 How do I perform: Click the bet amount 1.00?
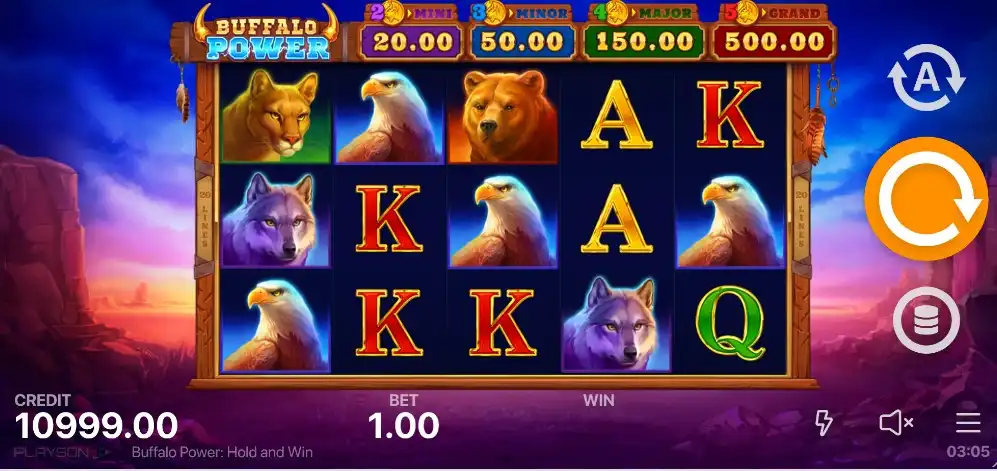point(404,426)
